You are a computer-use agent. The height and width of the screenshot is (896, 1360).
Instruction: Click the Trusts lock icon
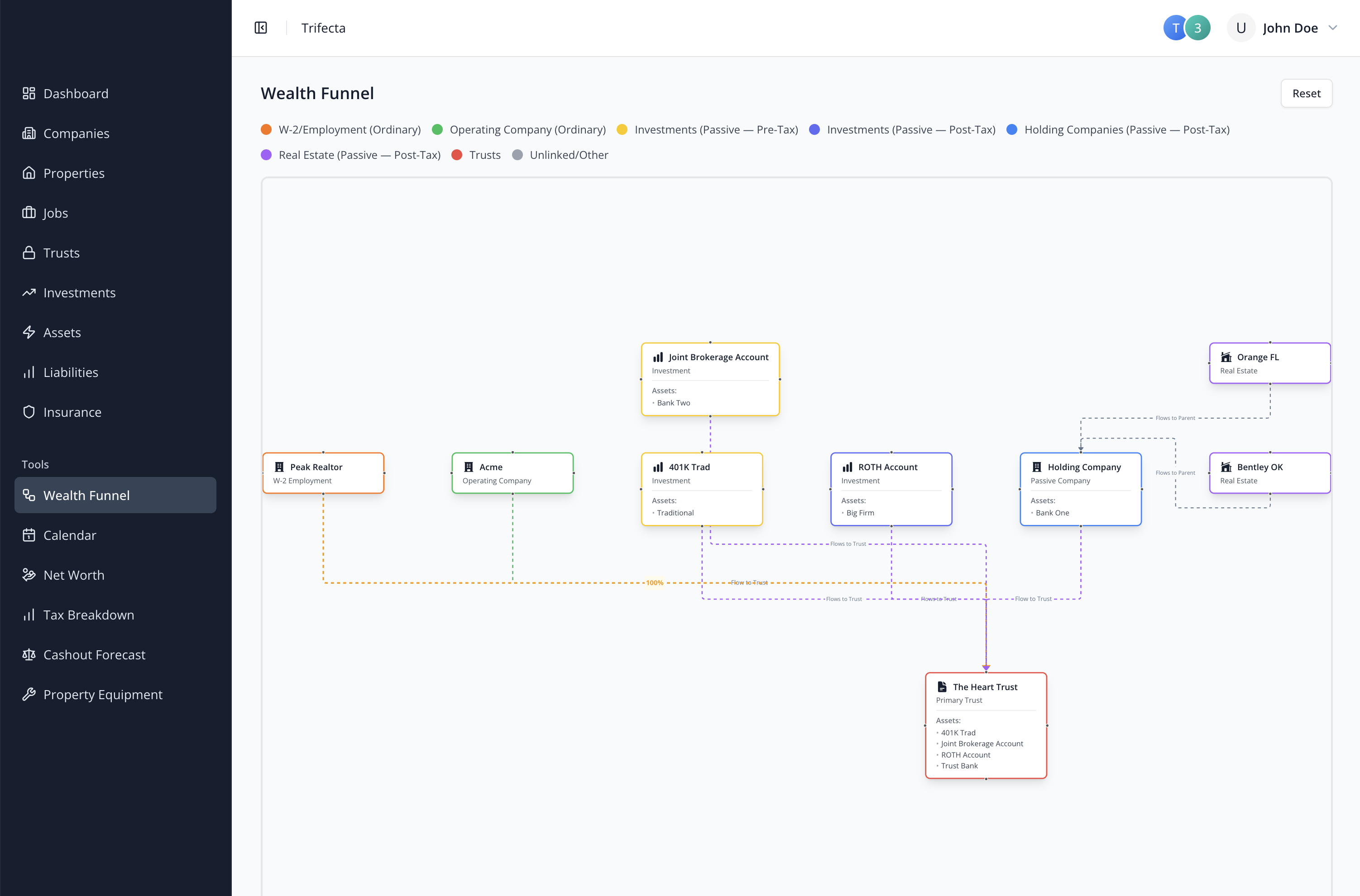(x=29, y=253)
